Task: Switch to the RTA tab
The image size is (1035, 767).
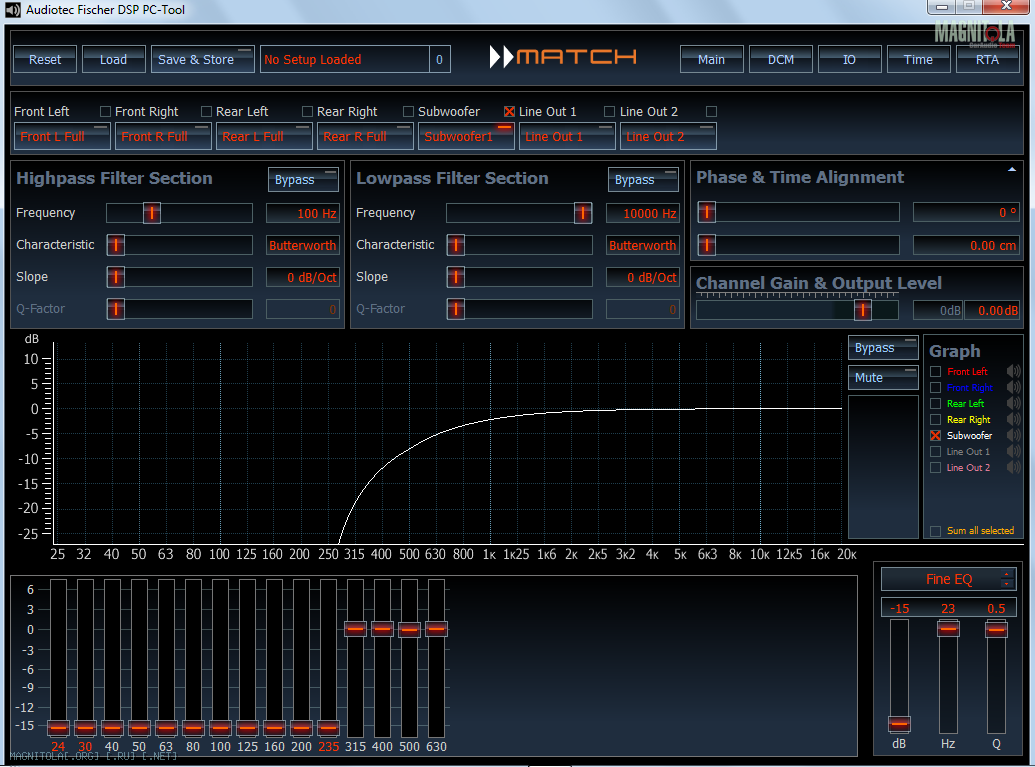Action: [x=987, y=59]
